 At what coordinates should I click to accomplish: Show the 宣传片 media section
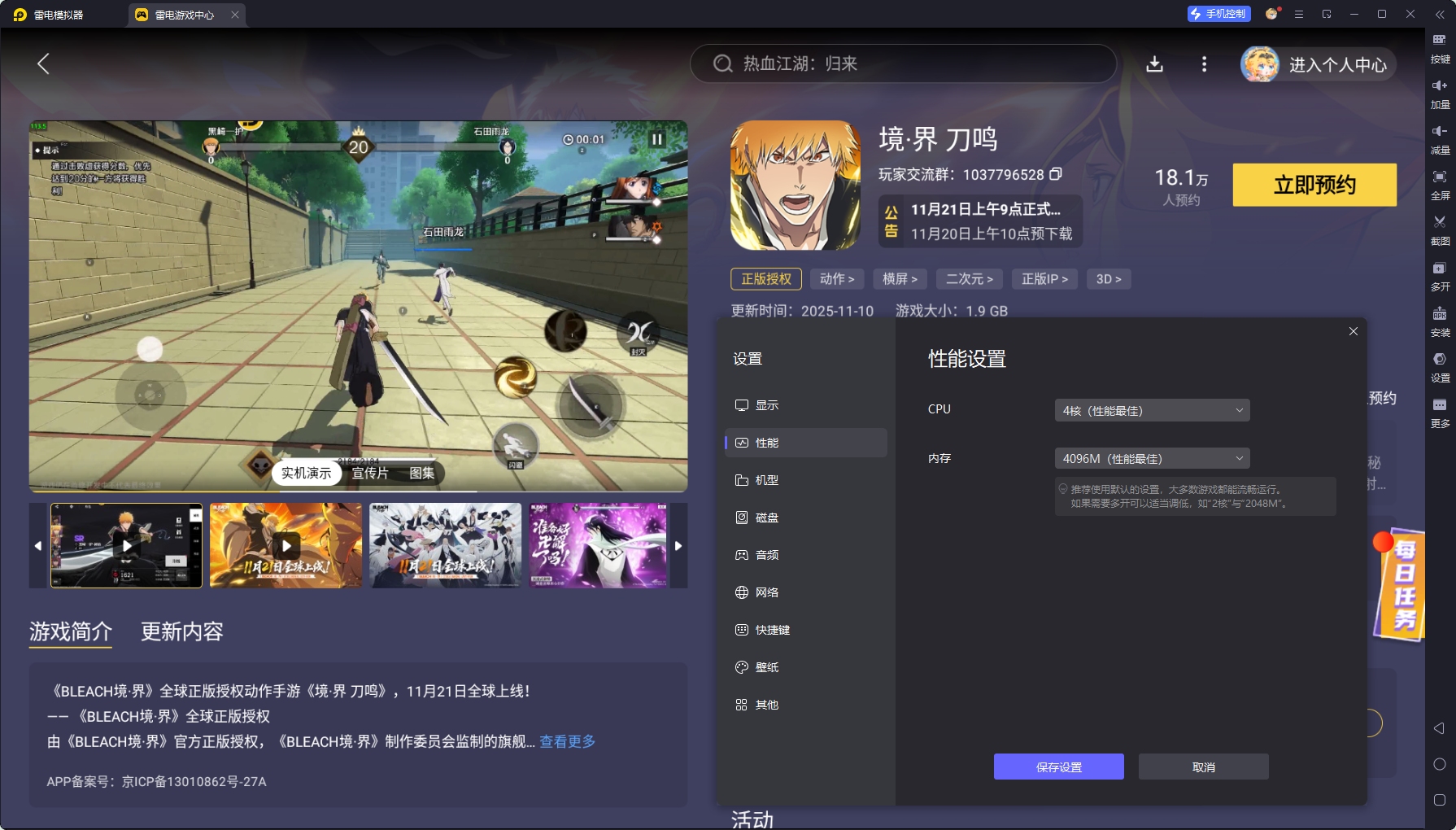click(370, 473)
